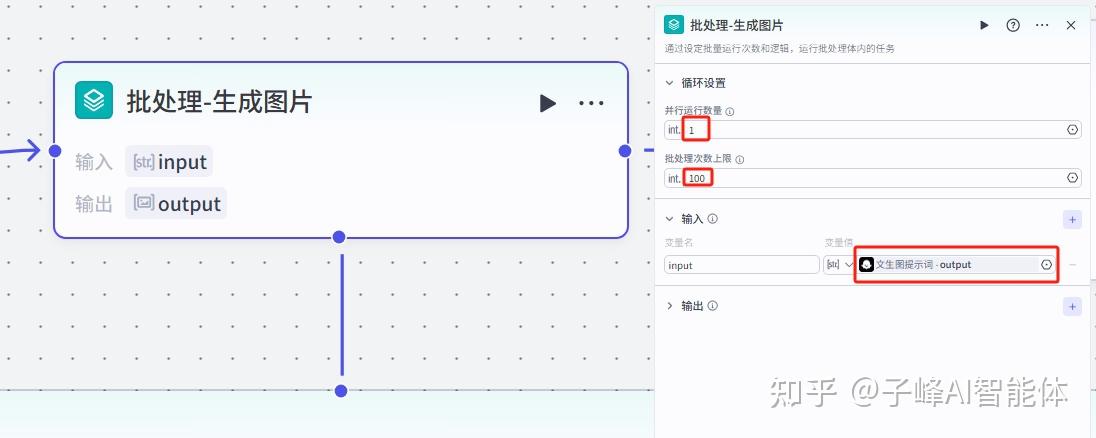Close the 批处理-生成图片 settings panel
This screenshot has width=1096, height=438.
(1071, 25)
